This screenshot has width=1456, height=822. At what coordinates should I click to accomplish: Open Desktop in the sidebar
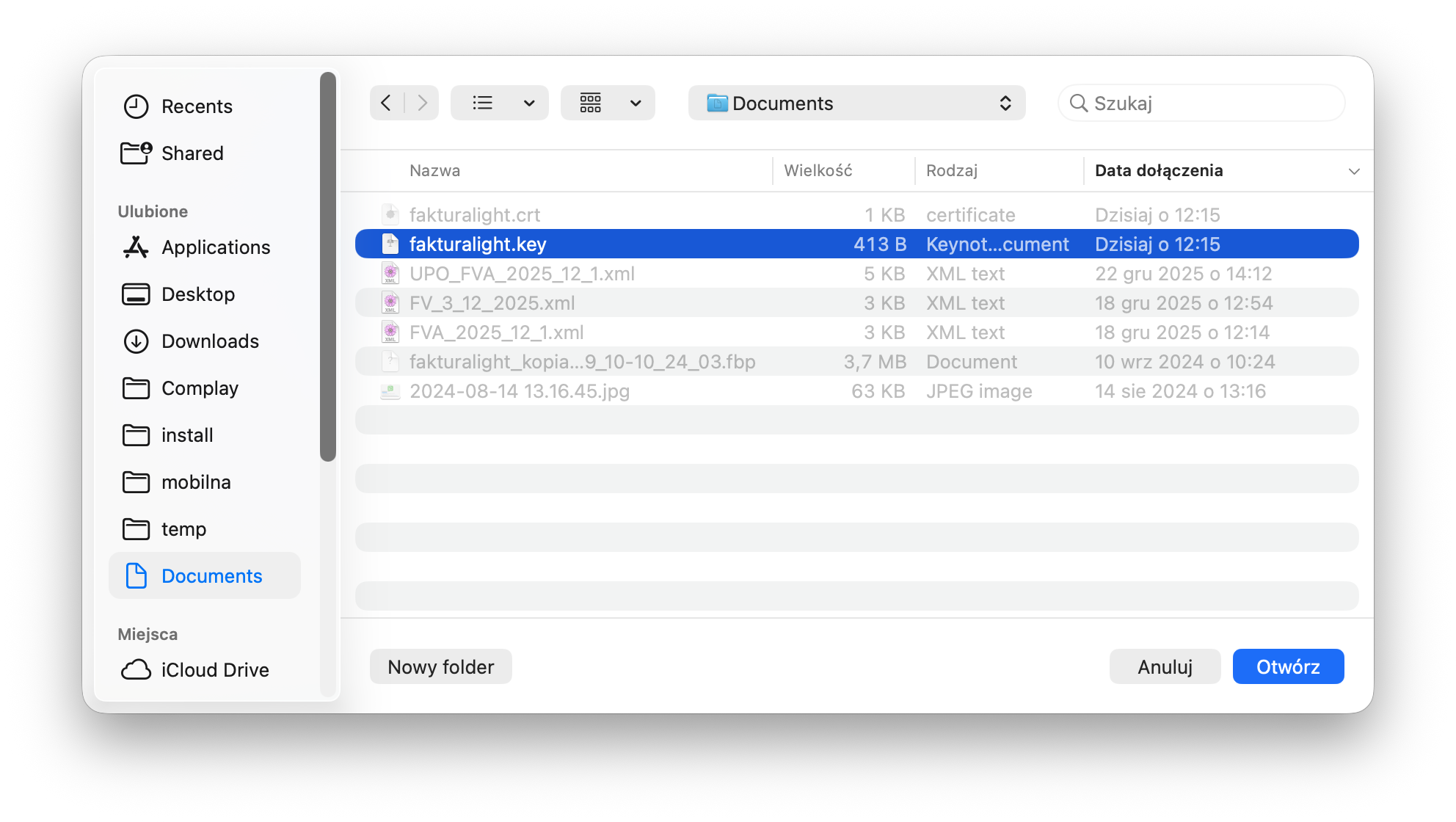[197, 294]
